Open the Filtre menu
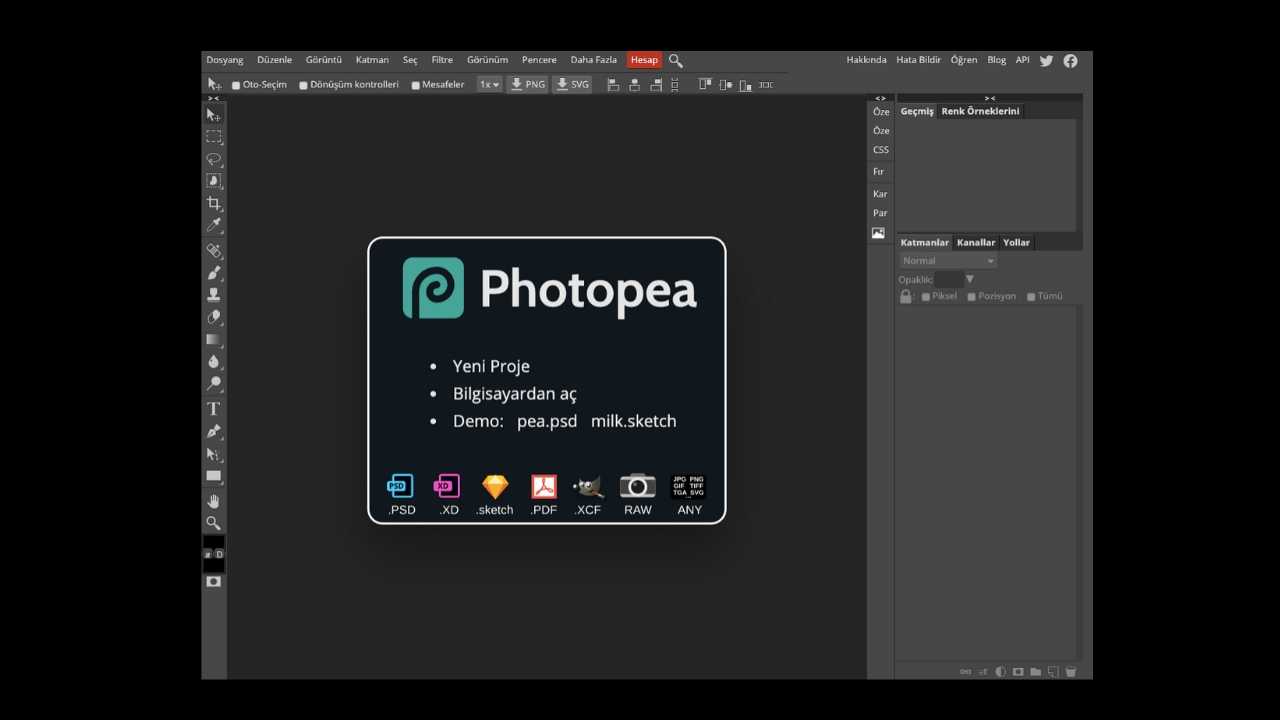1280x720 pixels. click(442, 60)
